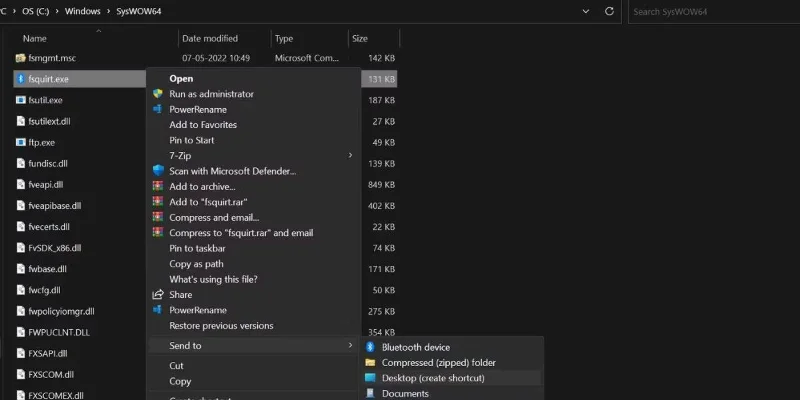Click the Windows breadcrumb in address bar

tap(83, 11)
